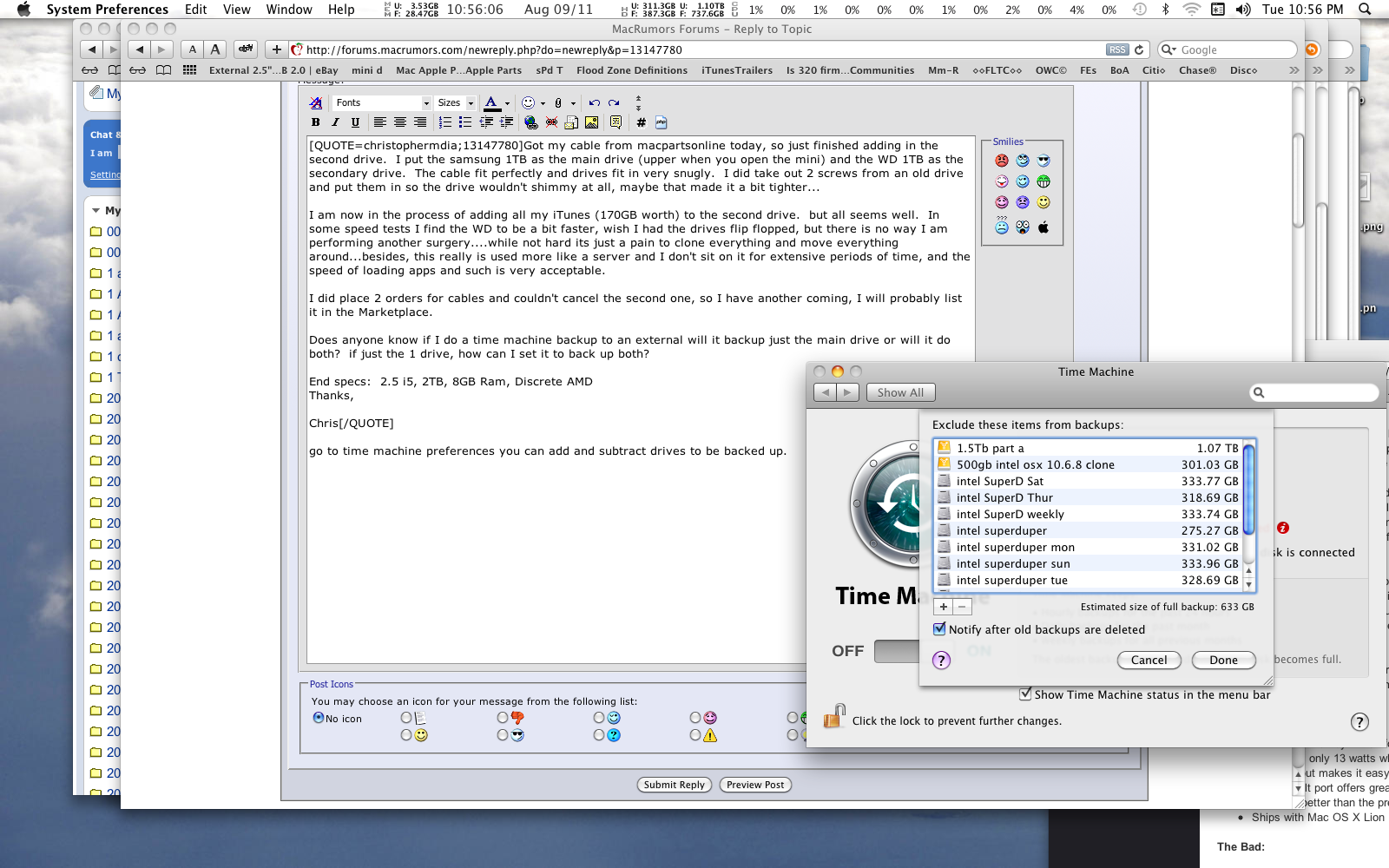This screenshot has width=1389, height=868.
Task: Click the Insert Link globe icon
Action: pos(531,122)
